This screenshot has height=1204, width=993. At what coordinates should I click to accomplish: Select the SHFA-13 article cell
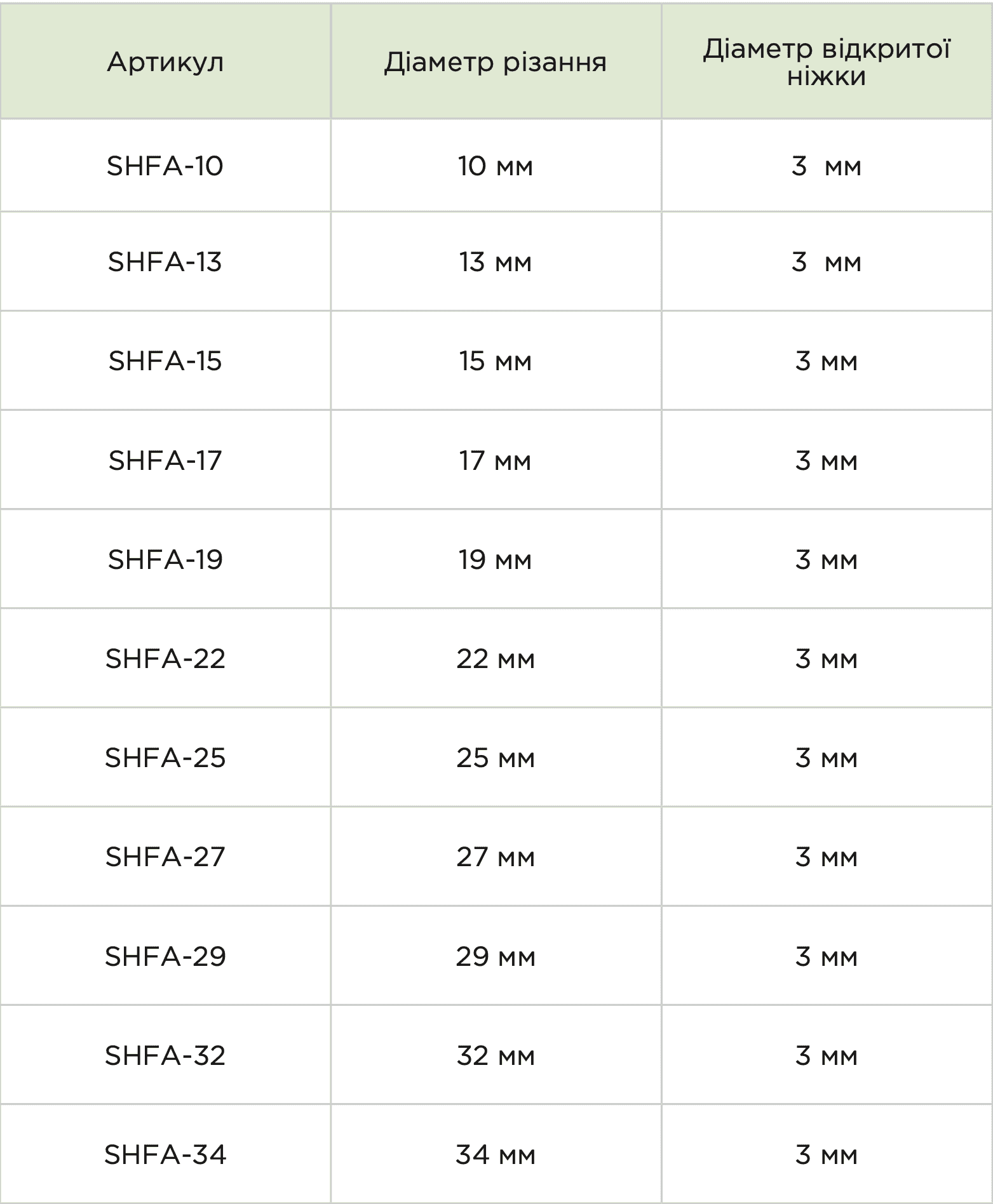165,262
